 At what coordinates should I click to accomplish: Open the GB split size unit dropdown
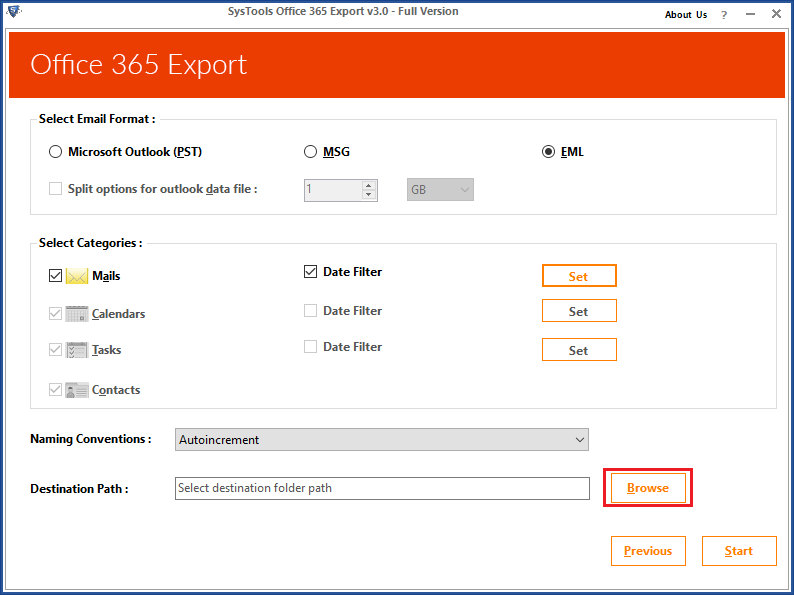pos(440,190)
